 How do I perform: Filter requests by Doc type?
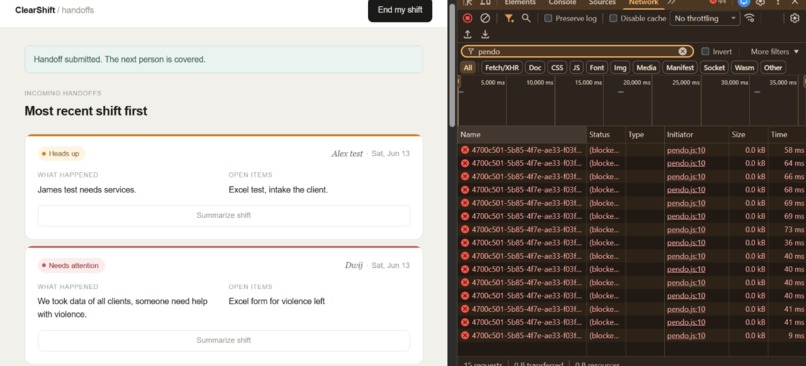tap(535, 67)
